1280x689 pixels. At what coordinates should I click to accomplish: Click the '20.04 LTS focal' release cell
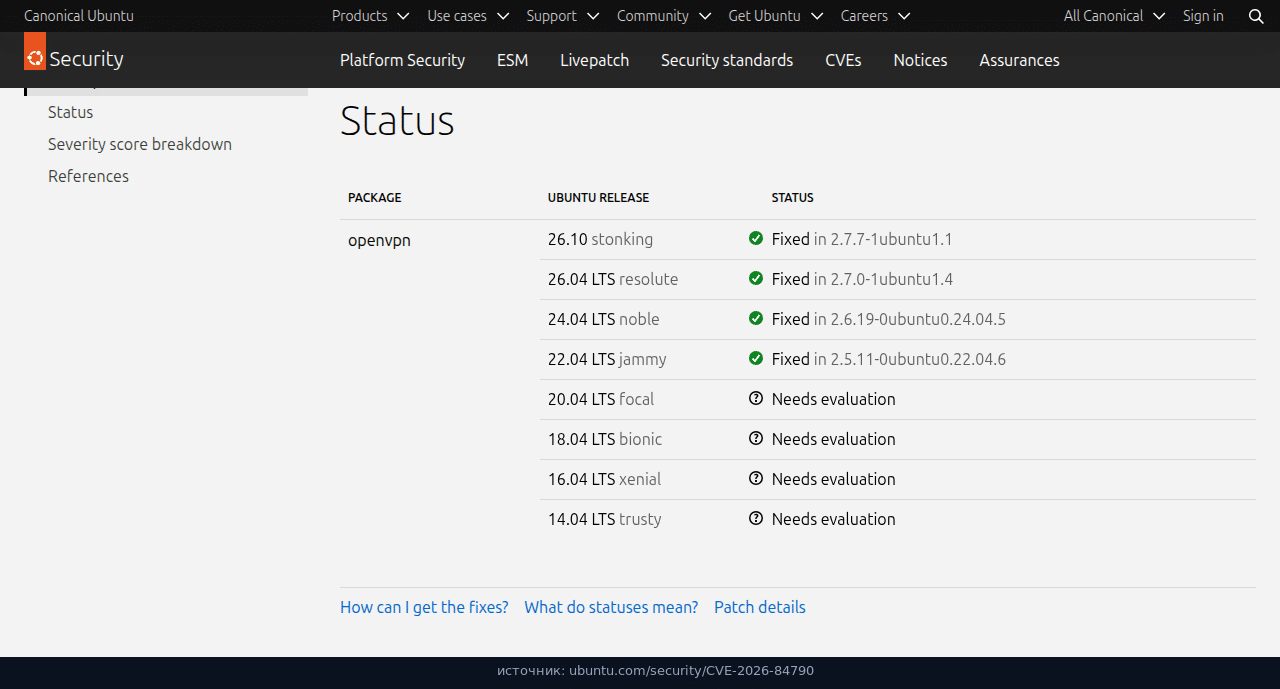pos(601,399)
